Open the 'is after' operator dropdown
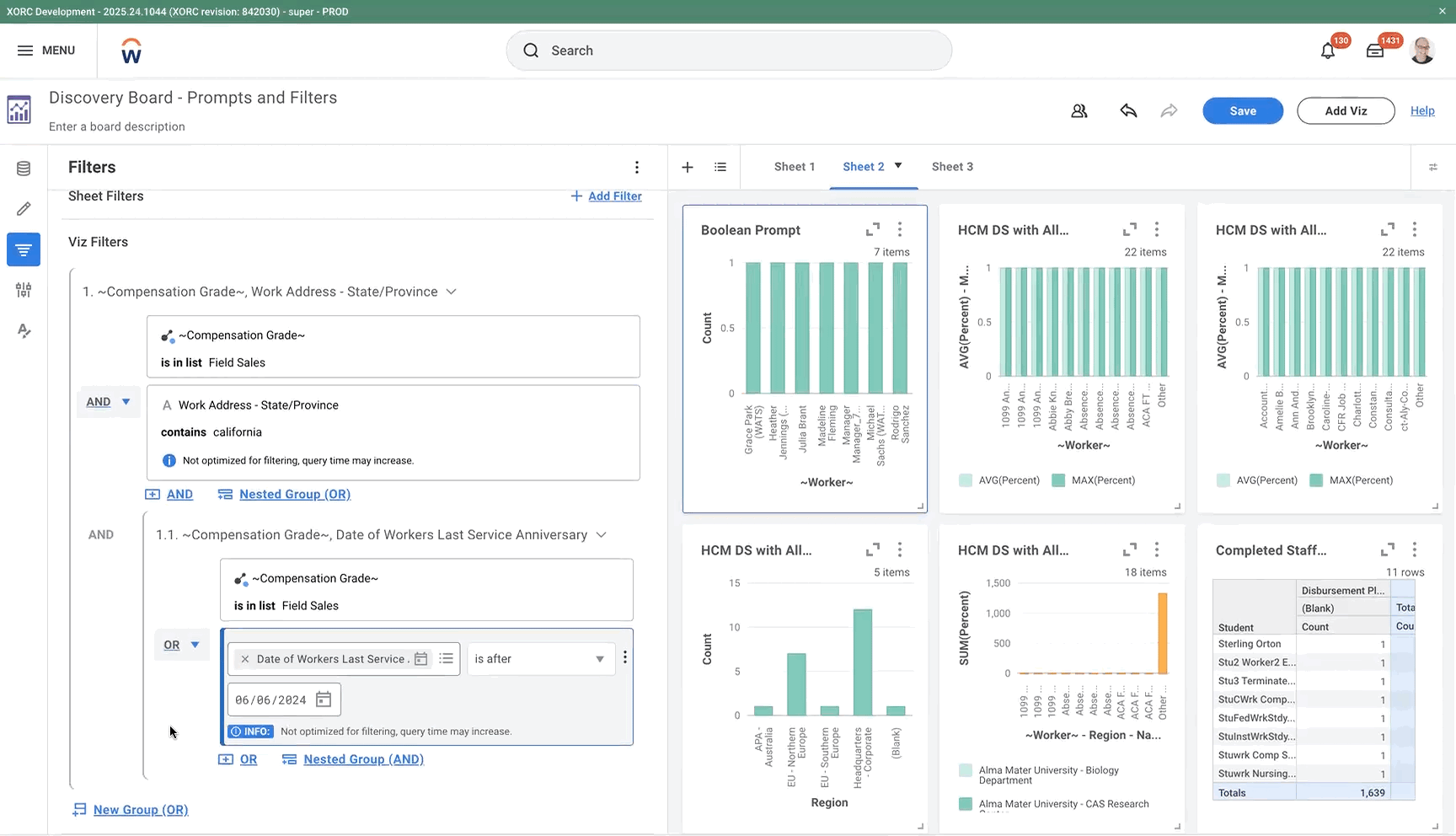 click(x=539, y=659)
